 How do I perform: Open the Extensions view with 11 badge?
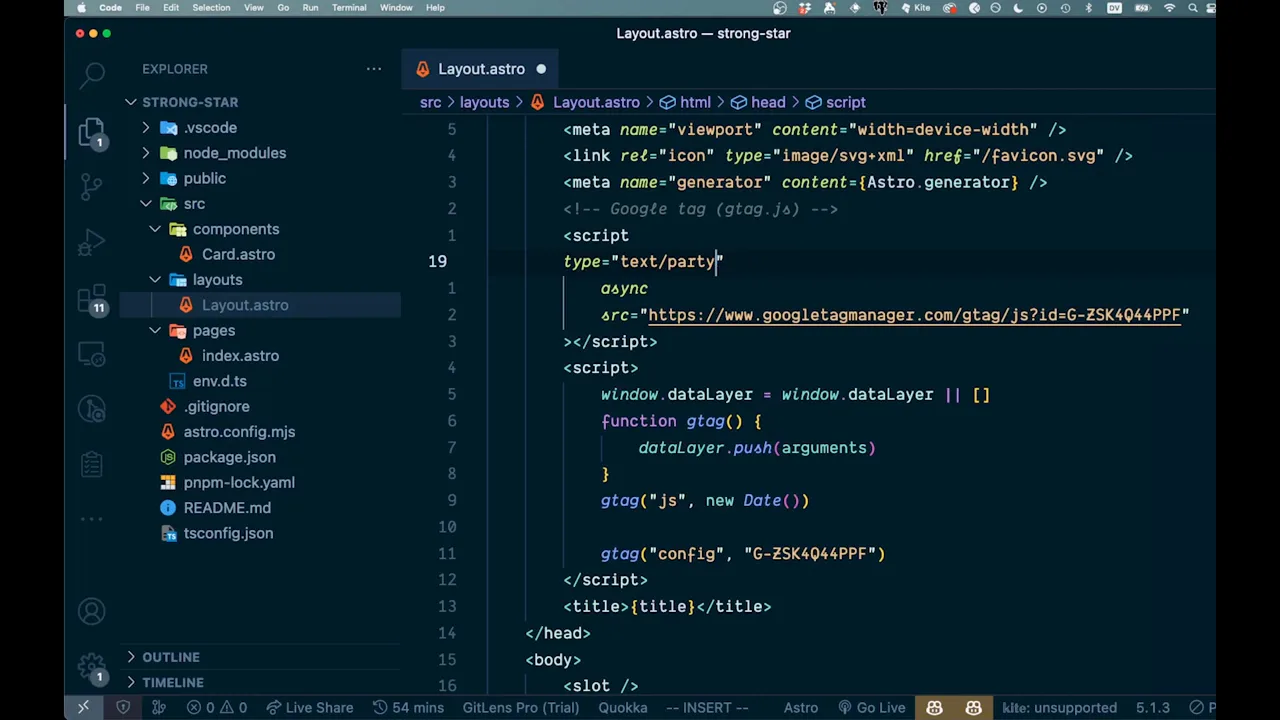[x=92, y=299]
